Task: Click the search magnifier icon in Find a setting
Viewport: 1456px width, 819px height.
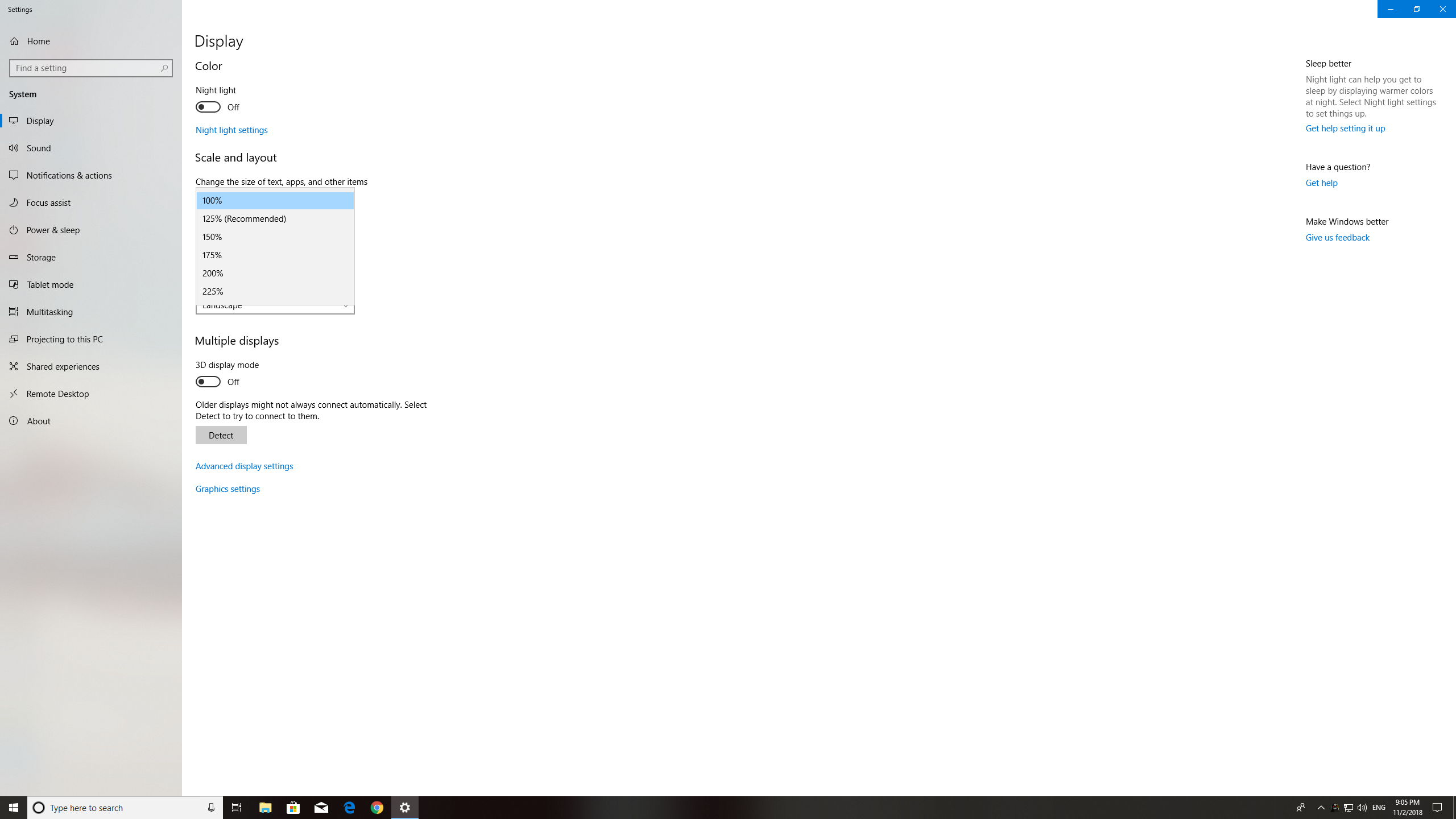Action: pyautogui.click(x=164, y=68)
